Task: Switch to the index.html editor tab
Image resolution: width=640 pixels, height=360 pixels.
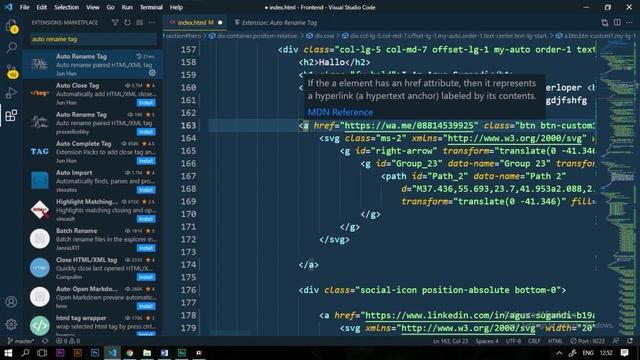Action: [x=195, y=22]
